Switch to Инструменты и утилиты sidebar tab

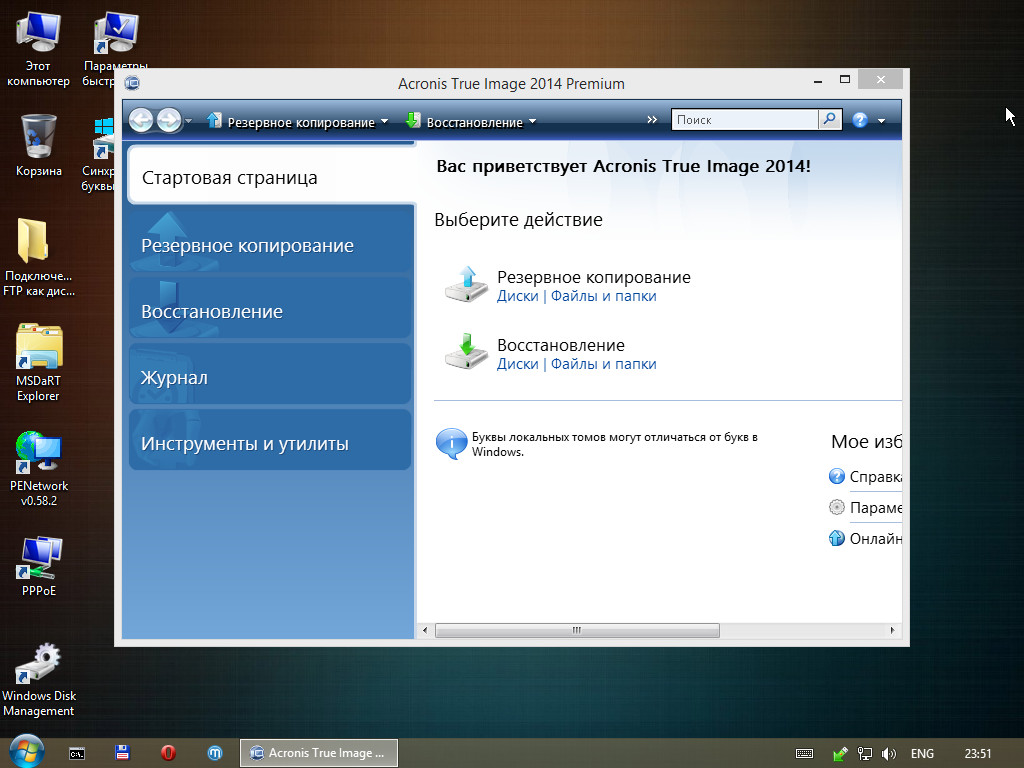tap(269, 443)
